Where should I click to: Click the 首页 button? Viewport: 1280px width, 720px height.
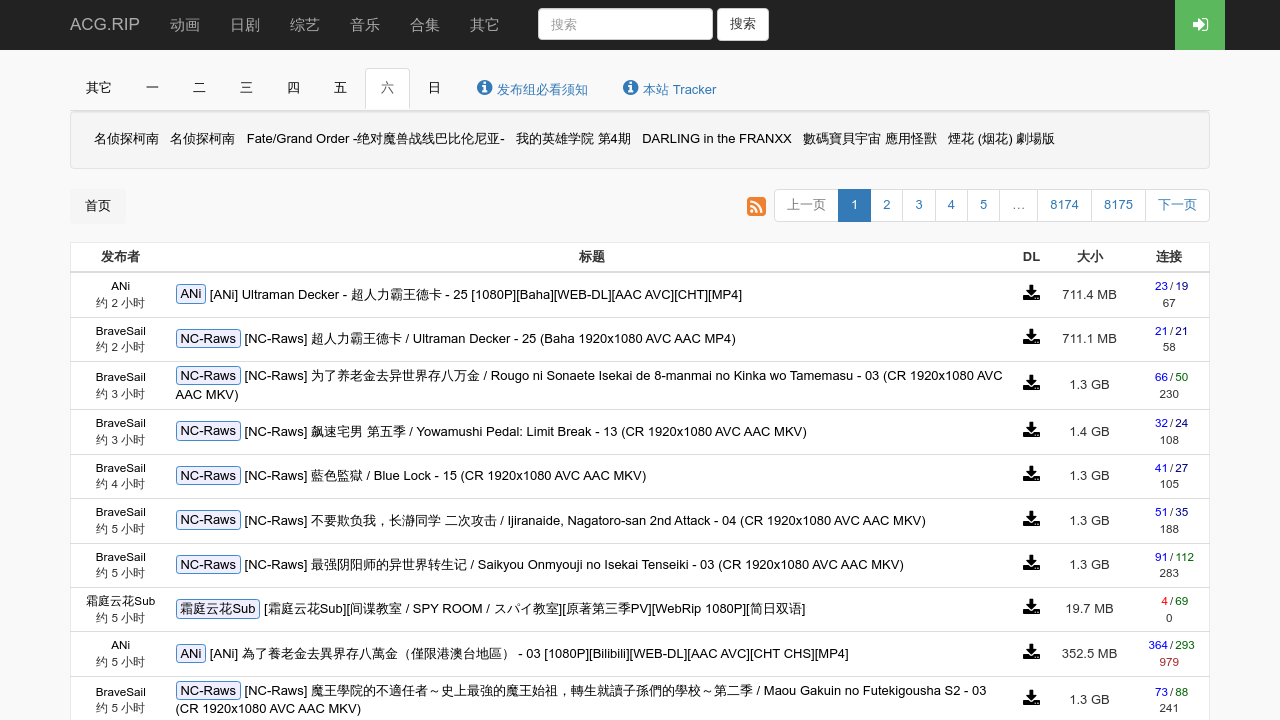click(x=98, y=205)
